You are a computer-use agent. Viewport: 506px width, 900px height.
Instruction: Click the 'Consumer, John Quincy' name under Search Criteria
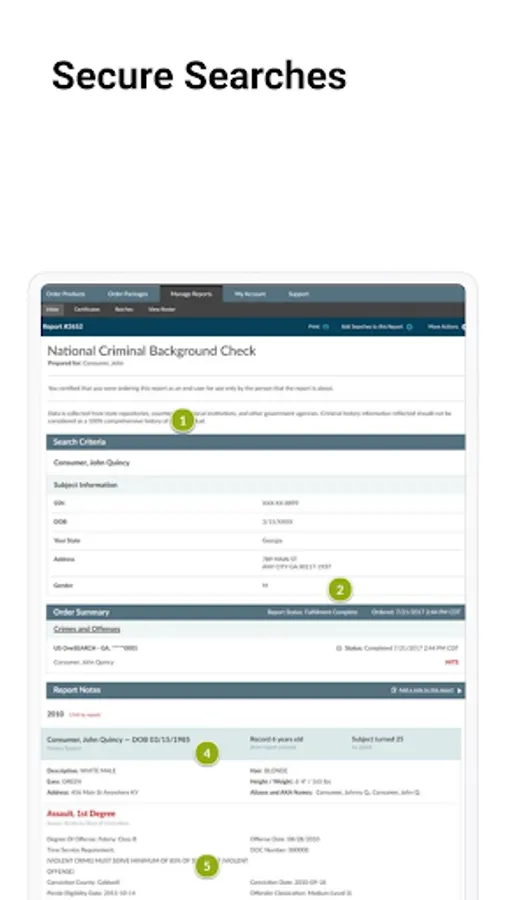pos(92,463)
